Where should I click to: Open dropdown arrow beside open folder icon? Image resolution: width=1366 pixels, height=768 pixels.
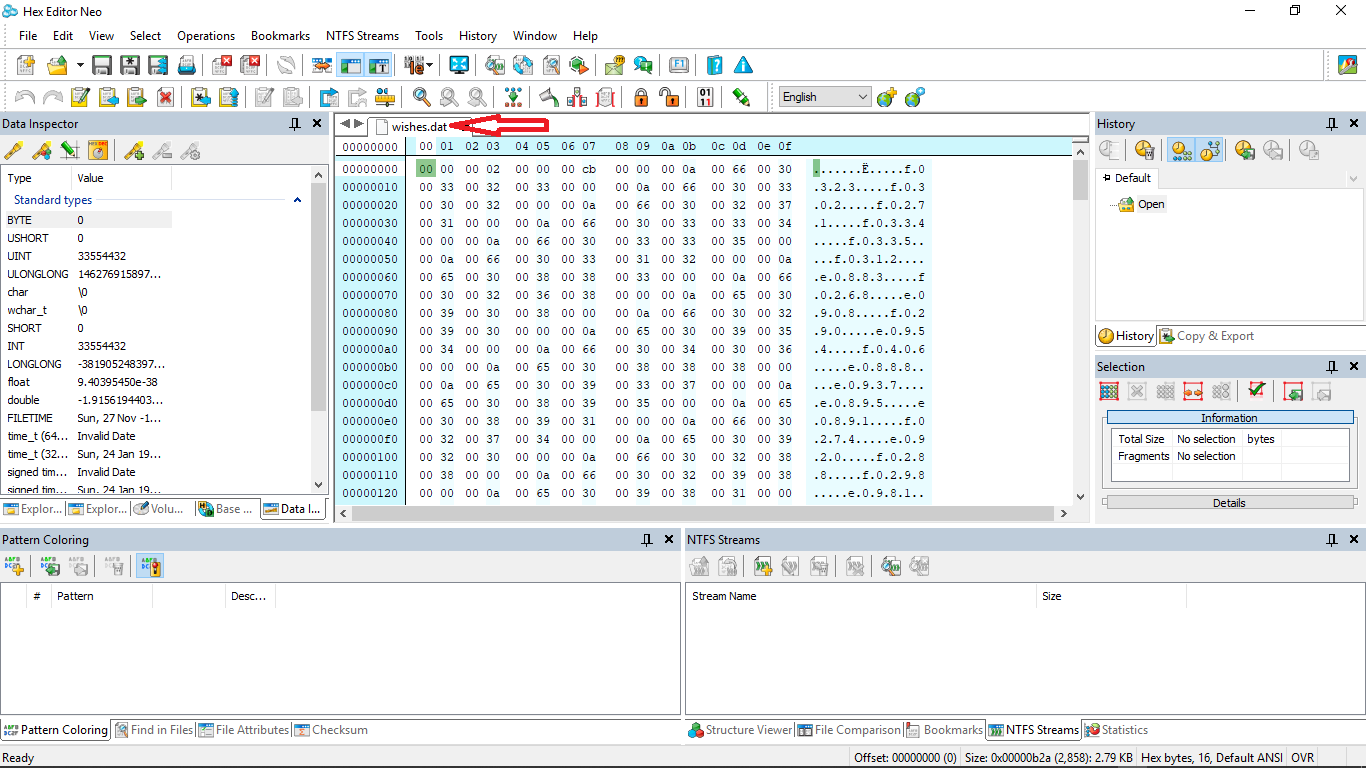click(x=80, y=65)
